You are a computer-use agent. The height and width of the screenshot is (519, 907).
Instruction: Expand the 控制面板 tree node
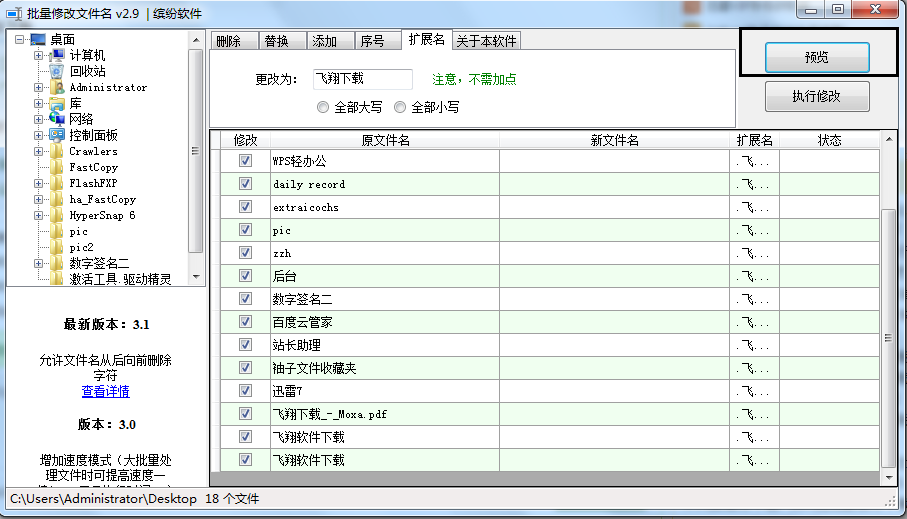pos(38,135)
